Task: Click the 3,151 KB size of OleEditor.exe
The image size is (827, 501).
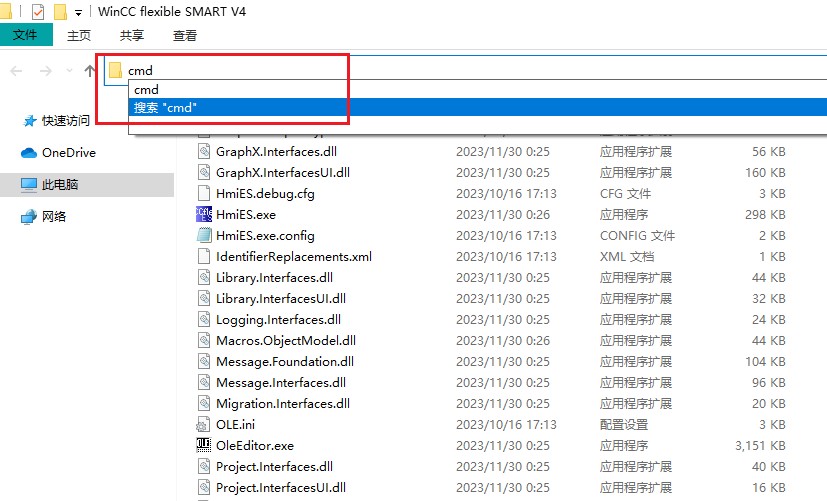Action: coord(760,446)
